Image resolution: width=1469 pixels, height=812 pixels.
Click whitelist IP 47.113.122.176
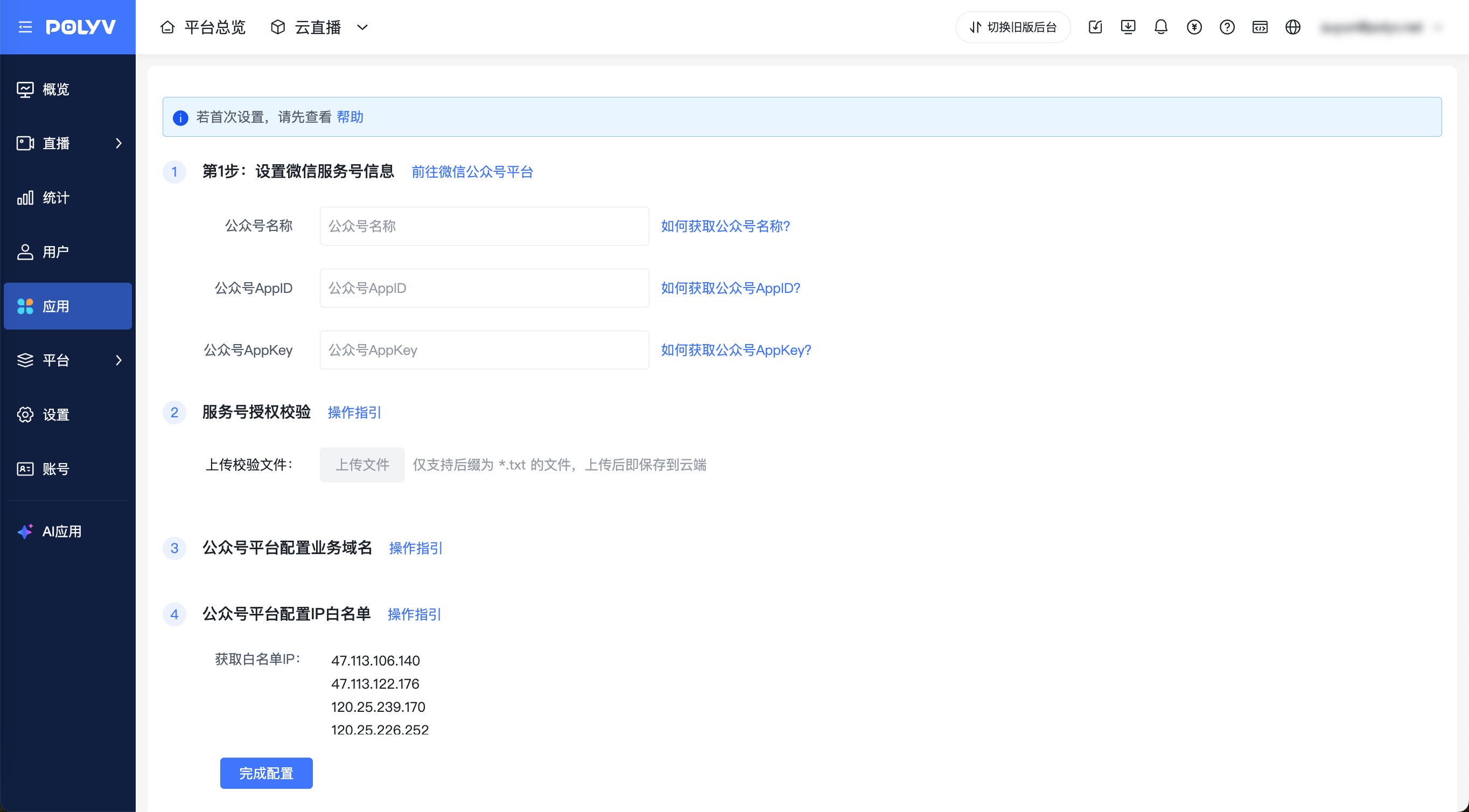tap(375, 684)
